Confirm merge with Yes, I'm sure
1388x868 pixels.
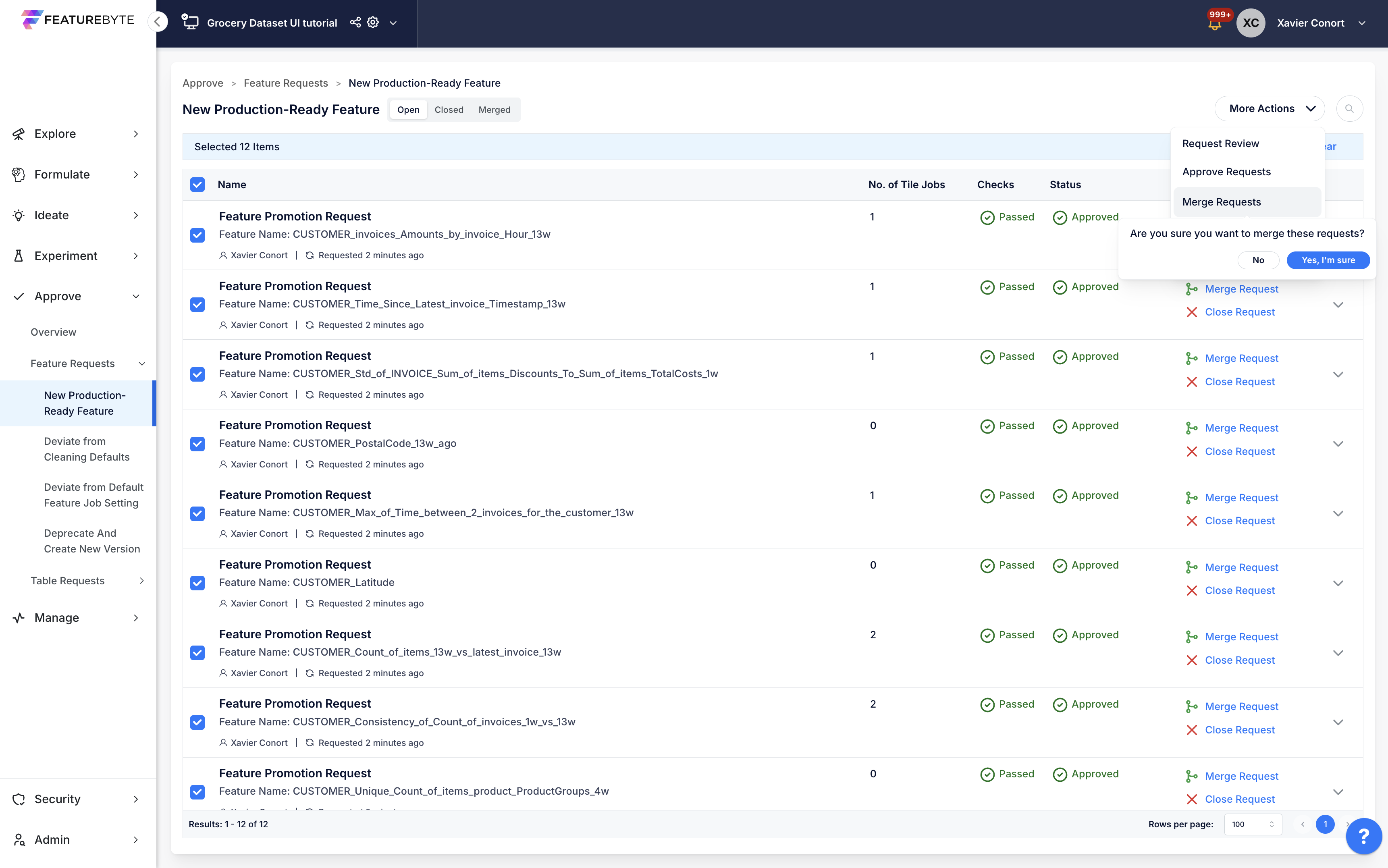(x=1328, y=260)
